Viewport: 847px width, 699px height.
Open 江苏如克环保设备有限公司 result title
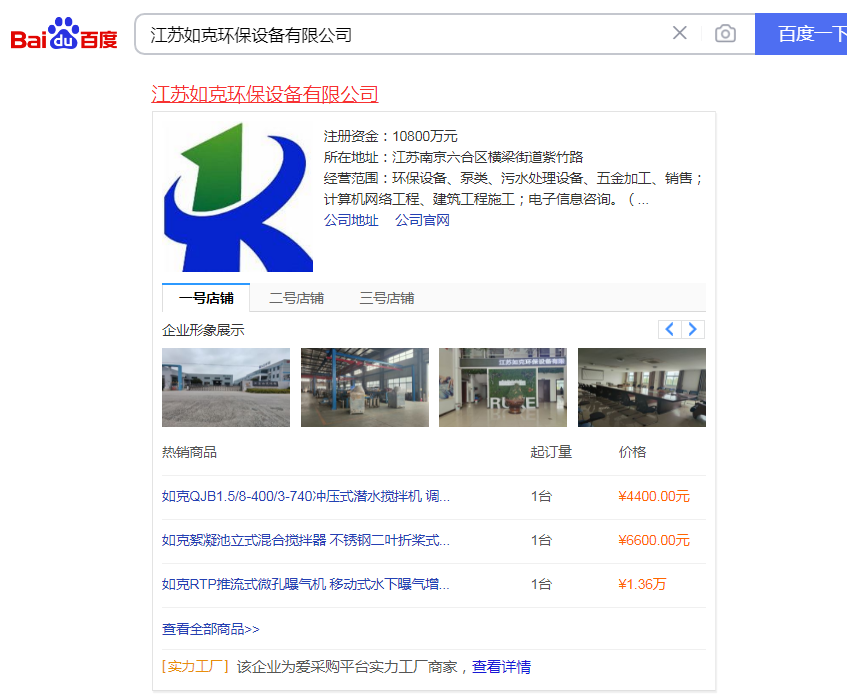point(265,95)
